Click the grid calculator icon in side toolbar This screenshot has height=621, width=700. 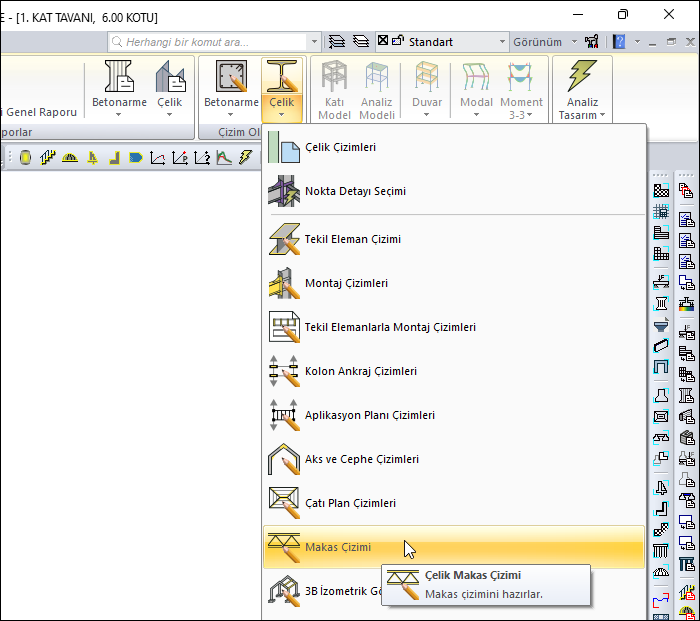[x=661, y=212]
